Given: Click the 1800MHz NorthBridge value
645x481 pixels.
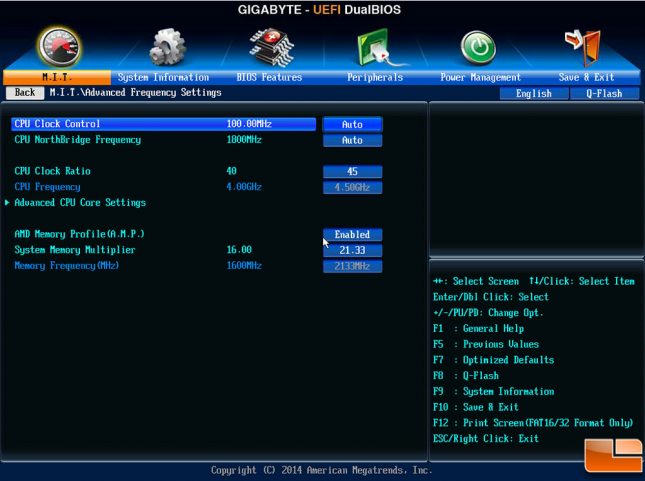Looking at the screenshot, I should click(x=244, y=139).
